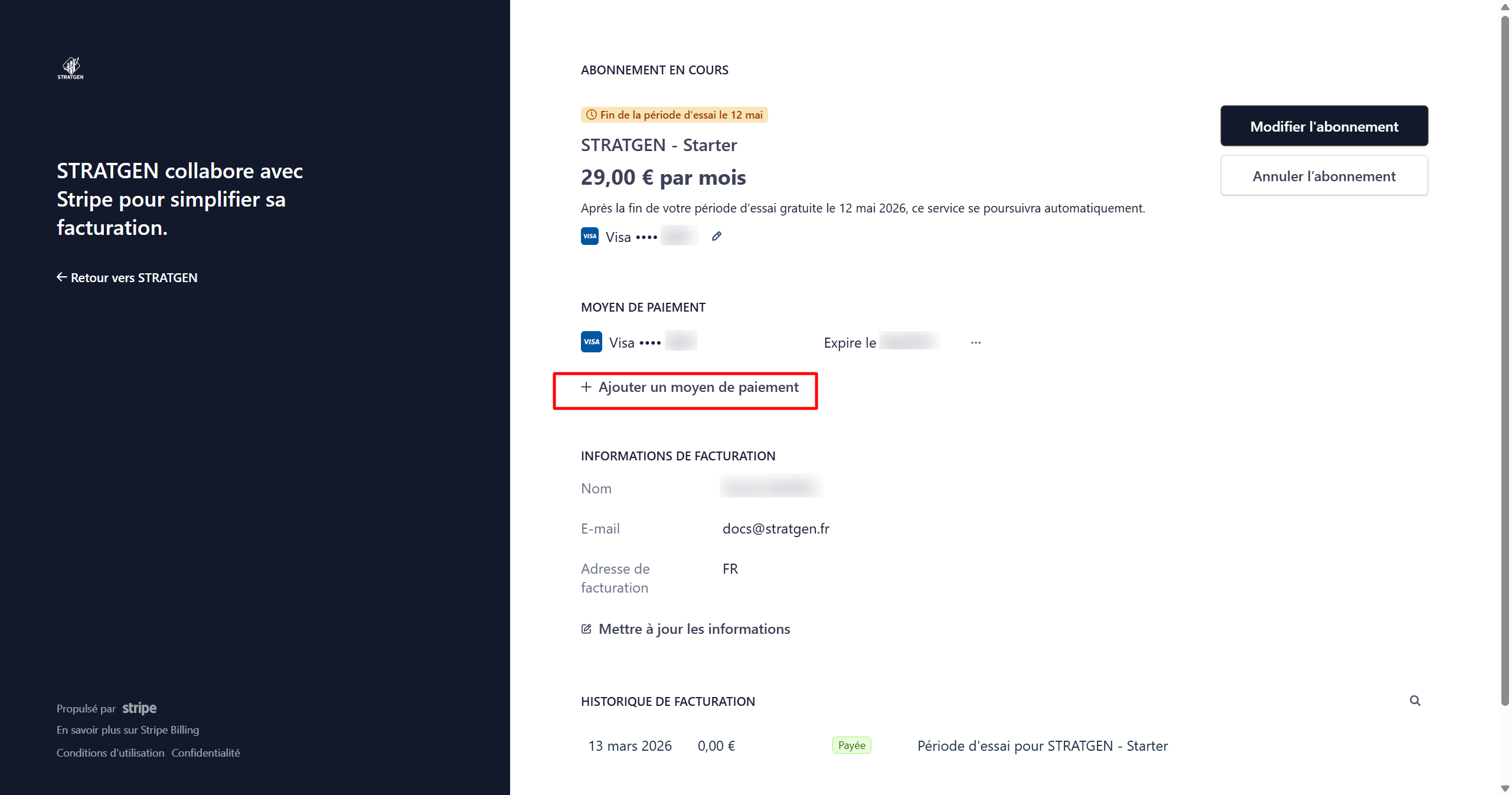Click the page vertical scrollbar
Screen dimensions: 1512x795
point(1504,354)
